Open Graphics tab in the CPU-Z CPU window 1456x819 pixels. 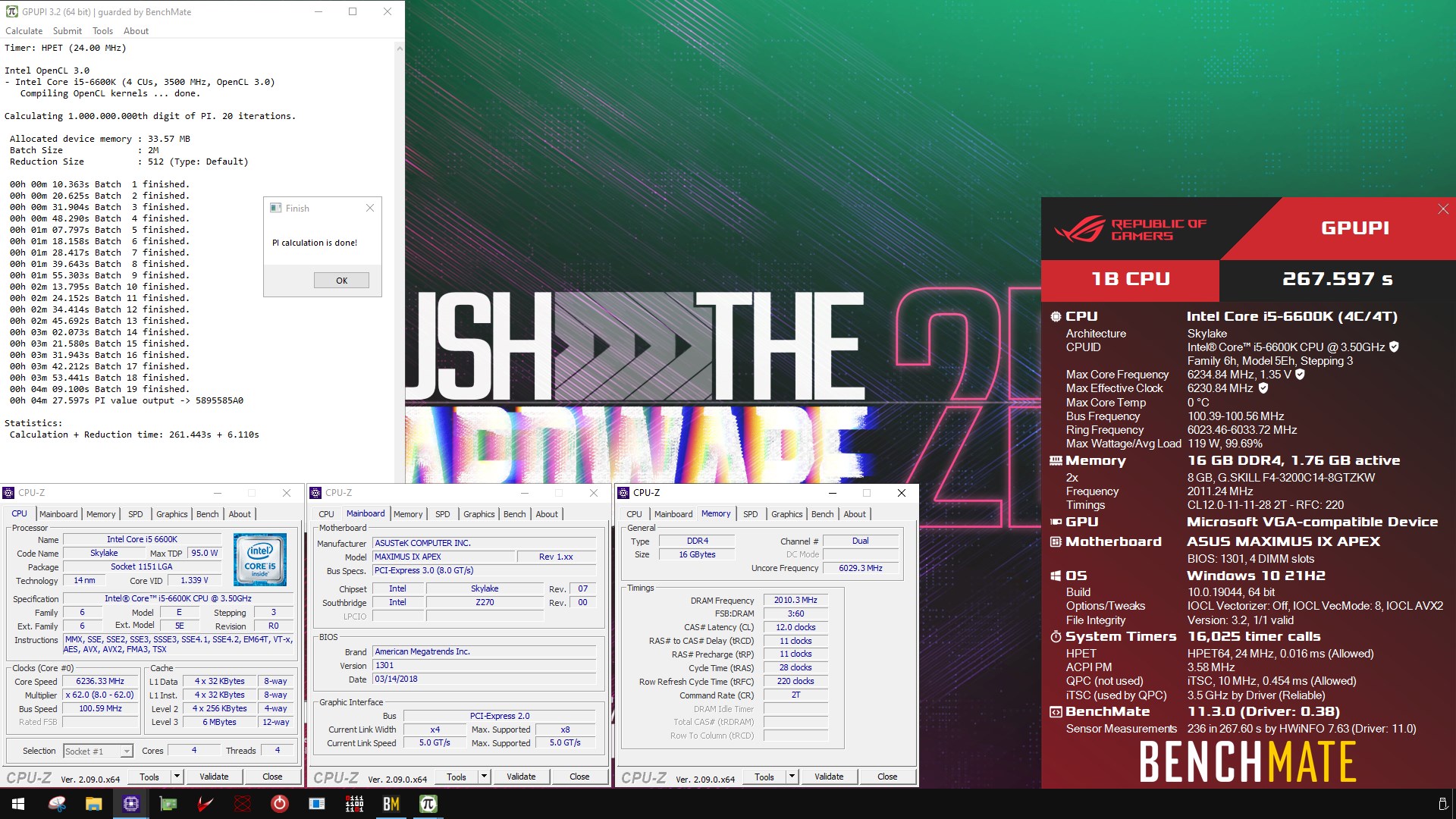click(172, 514)
